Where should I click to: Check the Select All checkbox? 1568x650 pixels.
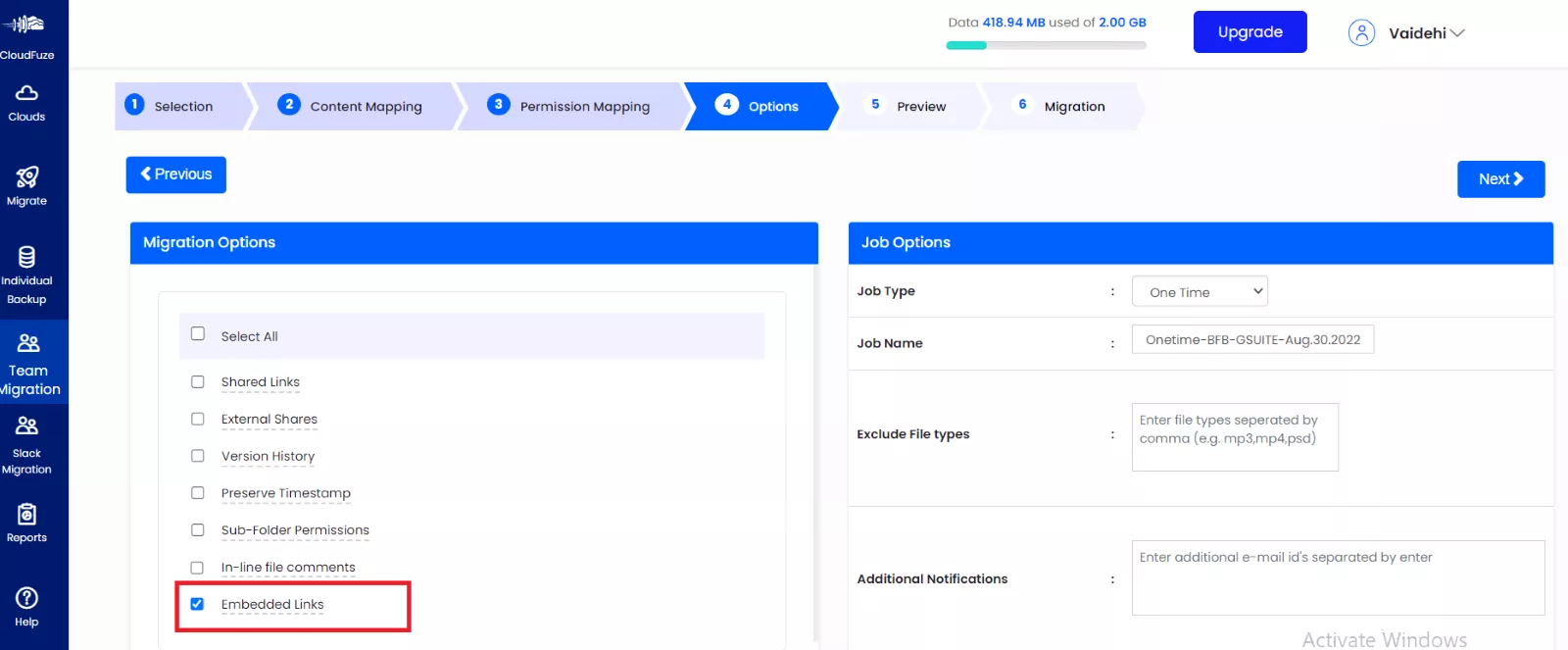tap(198, 333)
